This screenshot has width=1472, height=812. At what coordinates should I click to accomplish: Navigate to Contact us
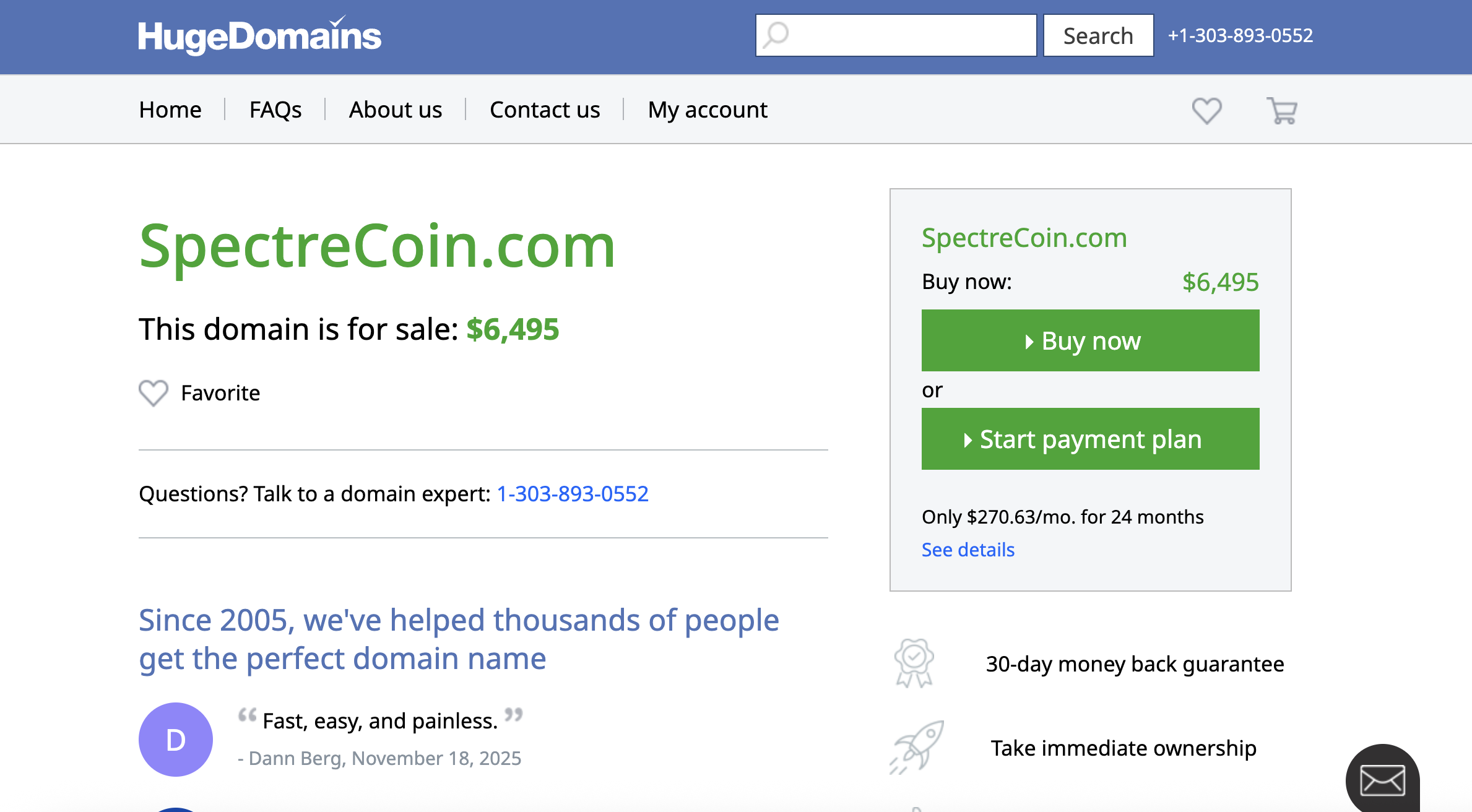pos(545,110)
